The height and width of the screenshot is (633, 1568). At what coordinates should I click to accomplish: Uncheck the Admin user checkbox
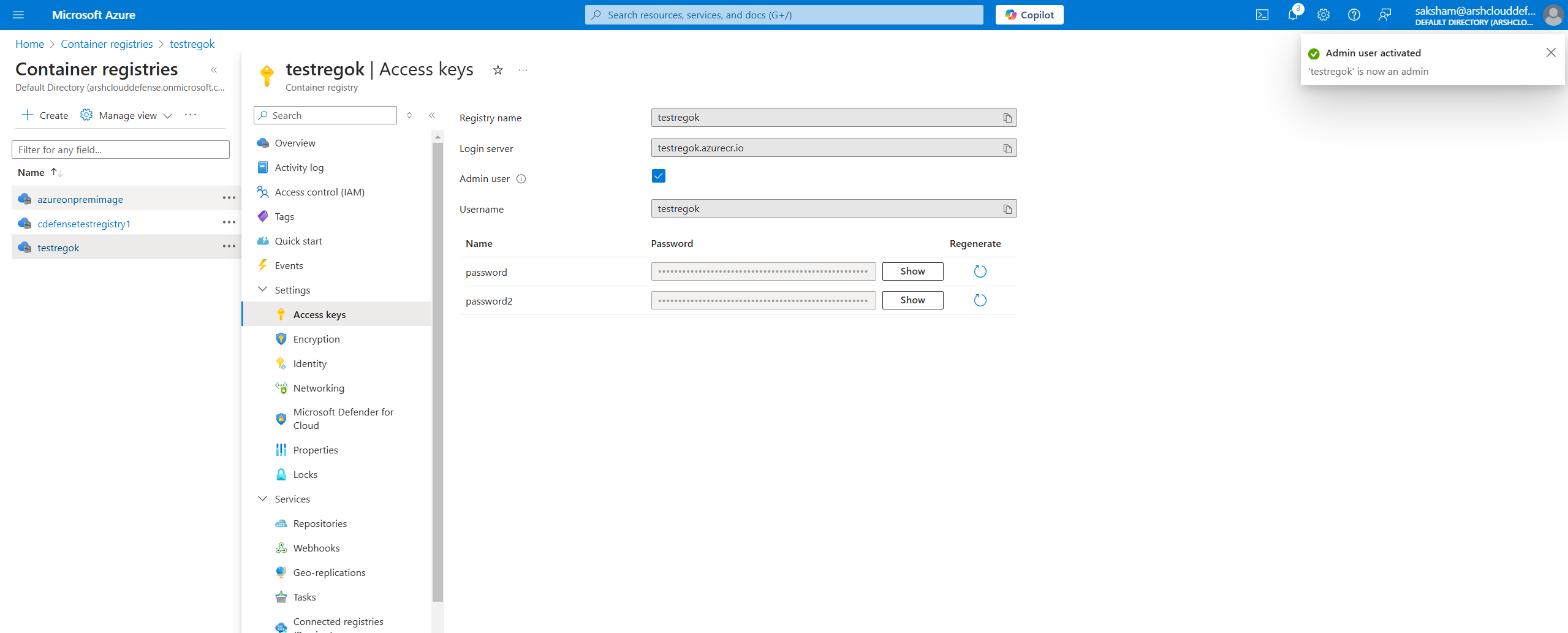click(x=659, y=176)
